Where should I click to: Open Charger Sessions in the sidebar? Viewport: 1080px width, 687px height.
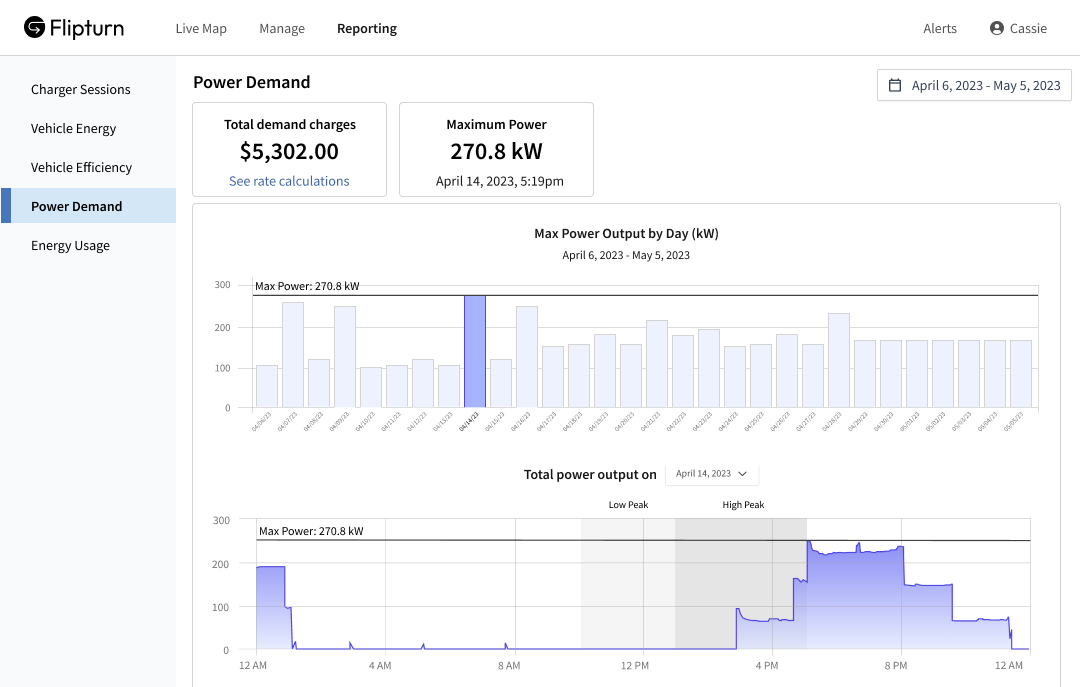pyautogui.click(x=81, y=89)
